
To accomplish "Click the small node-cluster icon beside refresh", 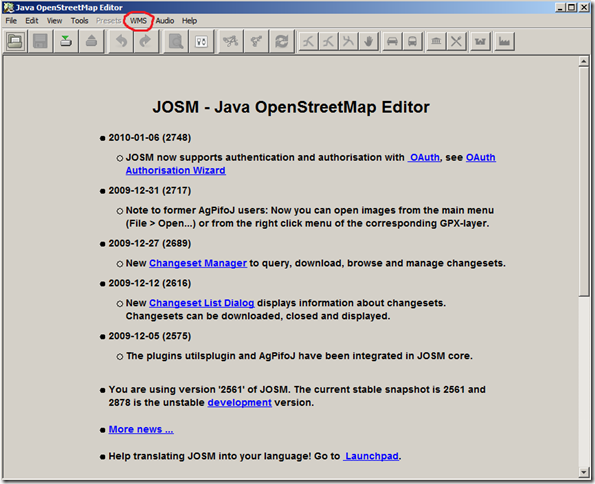I will [256, 41].
